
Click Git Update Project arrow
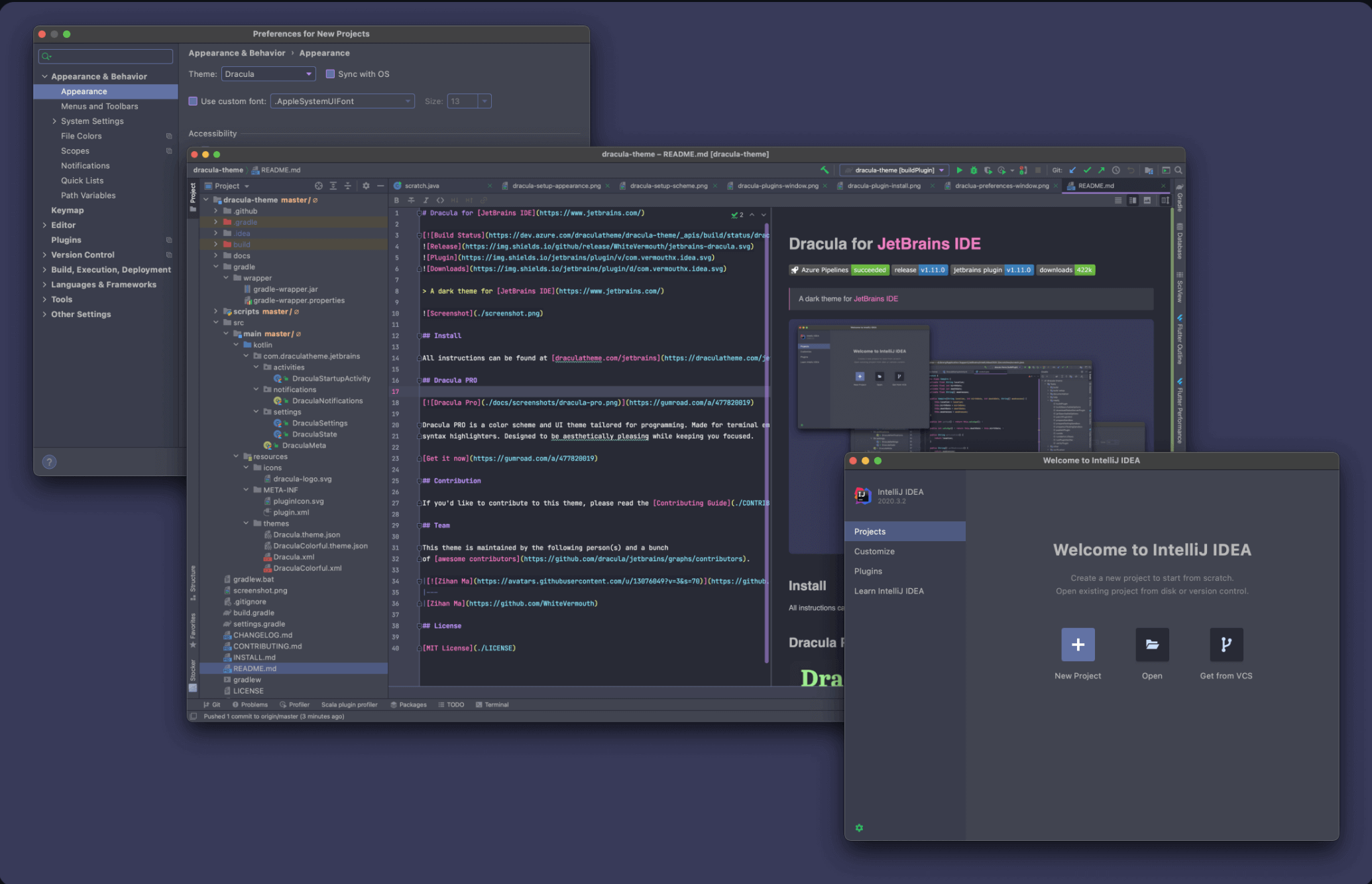tap(1072, 170)
